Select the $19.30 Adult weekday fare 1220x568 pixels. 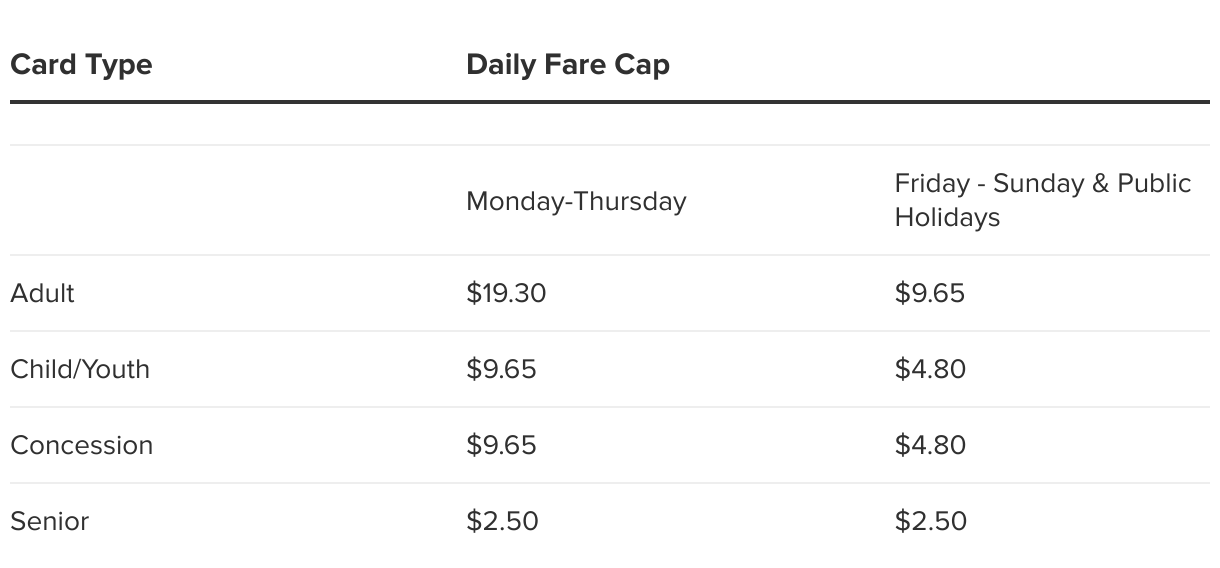[506, 293]
